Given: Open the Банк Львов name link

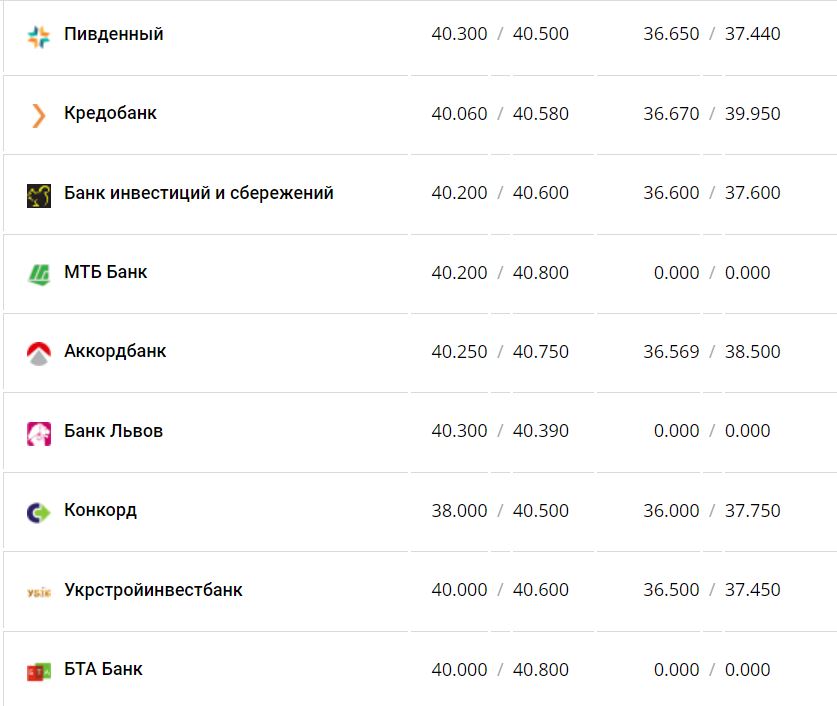Looking at the screenshot, I should (x=113, y=431).
